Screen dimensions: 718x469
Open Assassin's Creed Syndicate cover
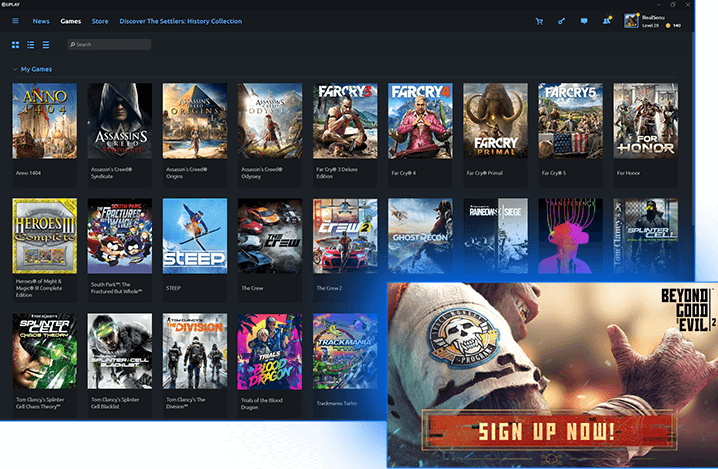click(120, 121)
